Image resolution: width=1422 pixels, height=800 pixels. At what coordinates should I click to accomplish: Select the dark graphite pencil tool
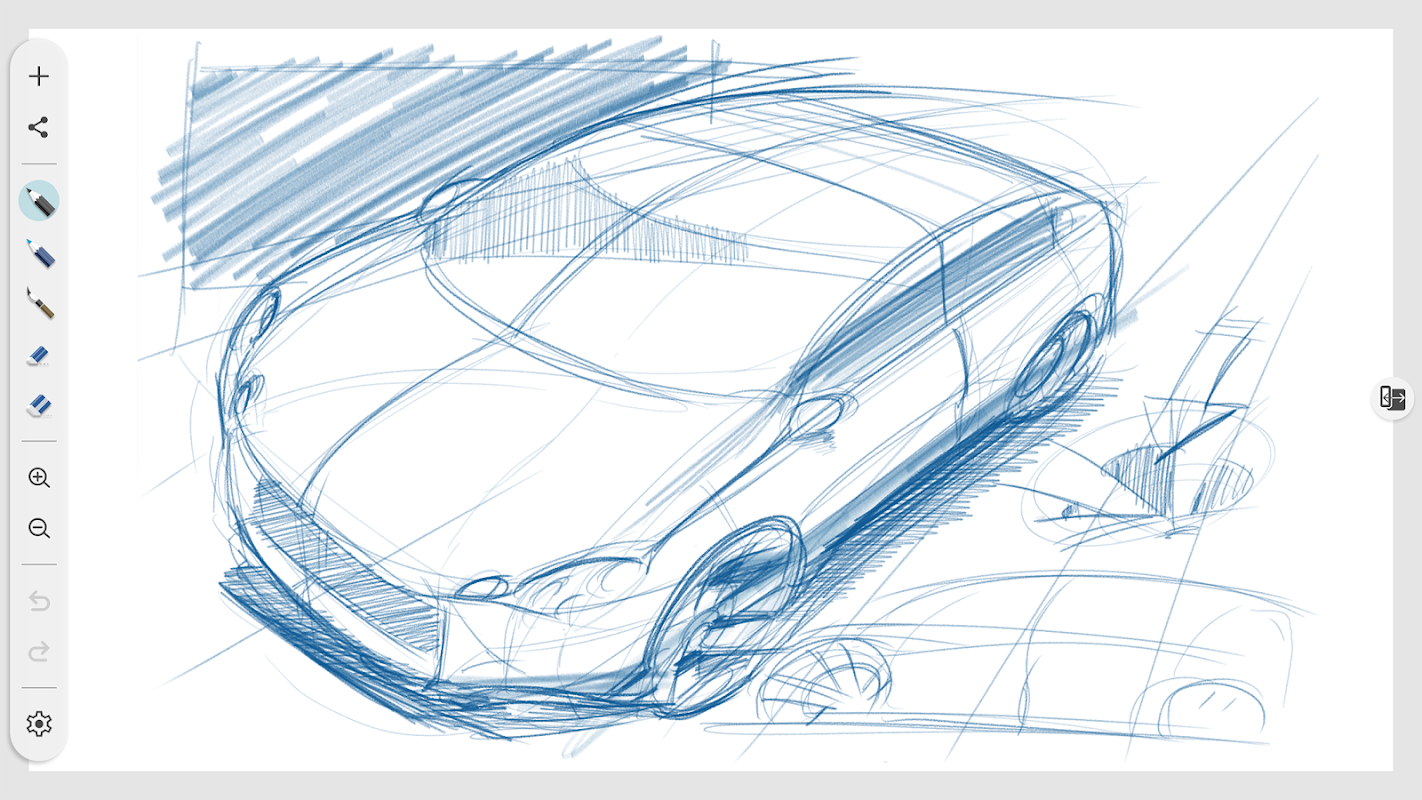click(39, 201)
